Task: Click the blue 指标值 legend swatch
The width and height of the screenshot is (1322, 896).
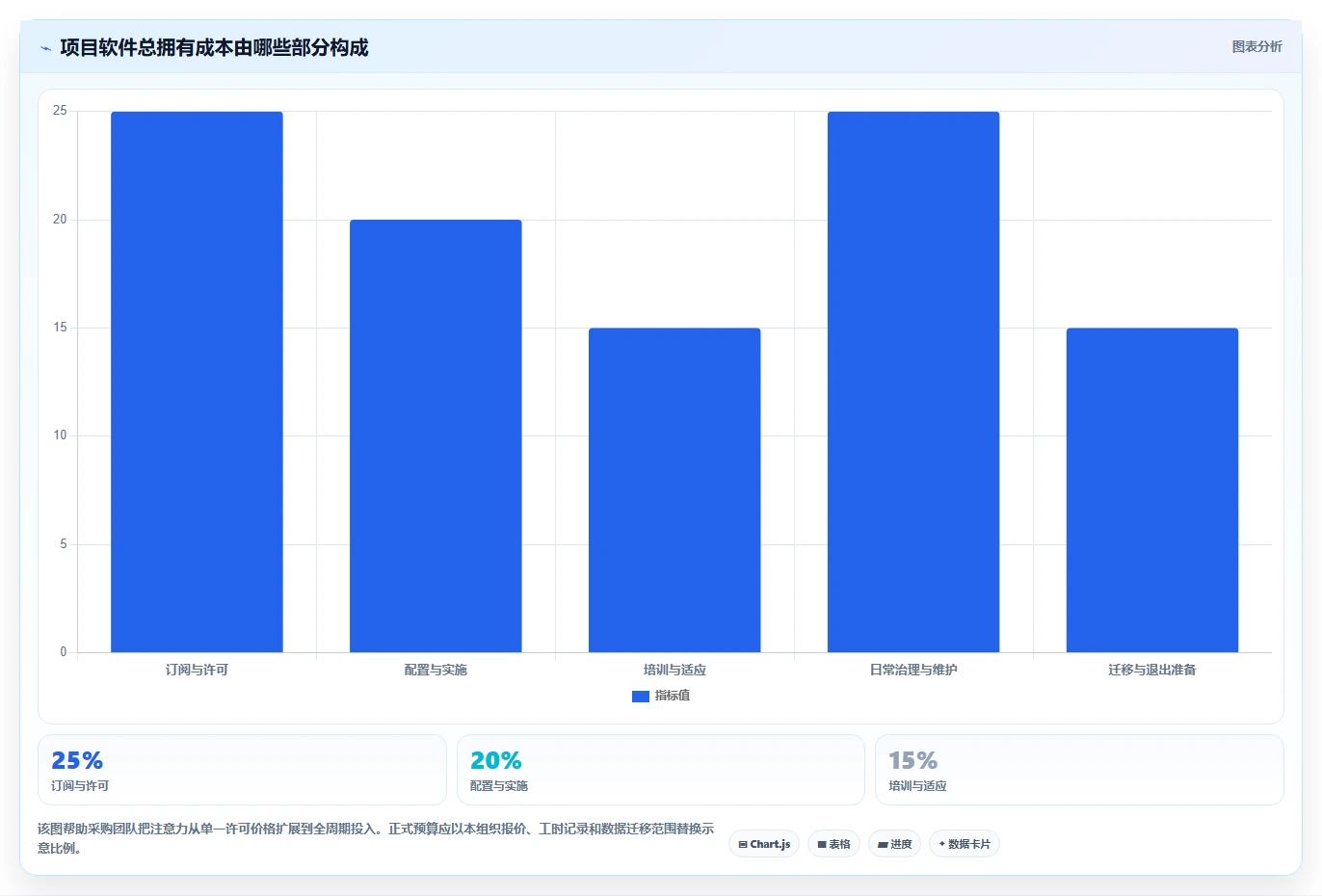Action: 640,697
